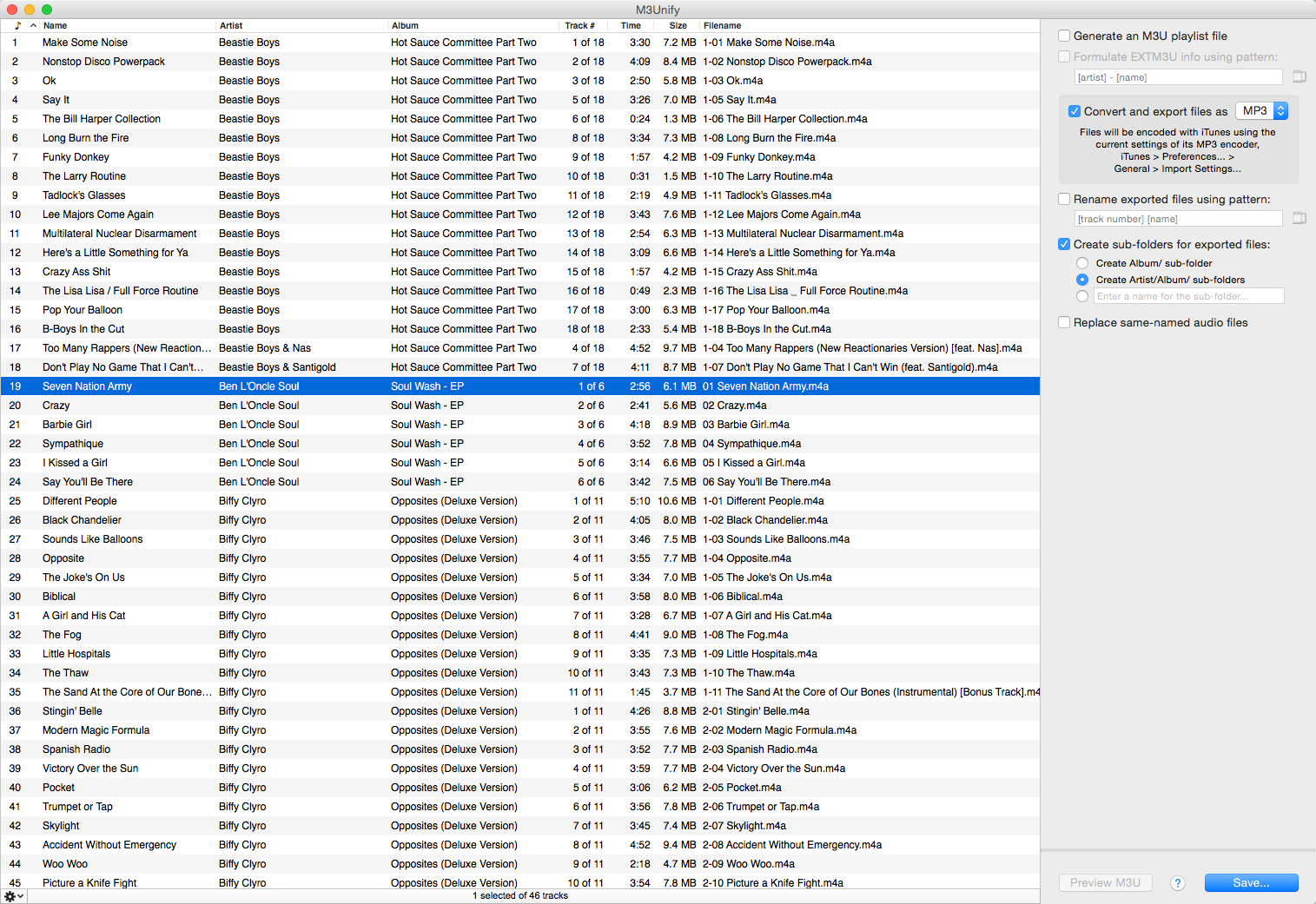Enable Generate an M3U playlist file
1316x904 pixels.
pos(1064,36)
